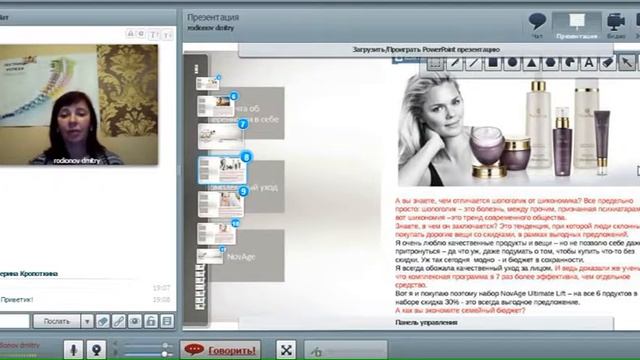Viewport: 640px width, 360px height.
Task: Select the arrow pointer tool
Action: tap(627, 63)
